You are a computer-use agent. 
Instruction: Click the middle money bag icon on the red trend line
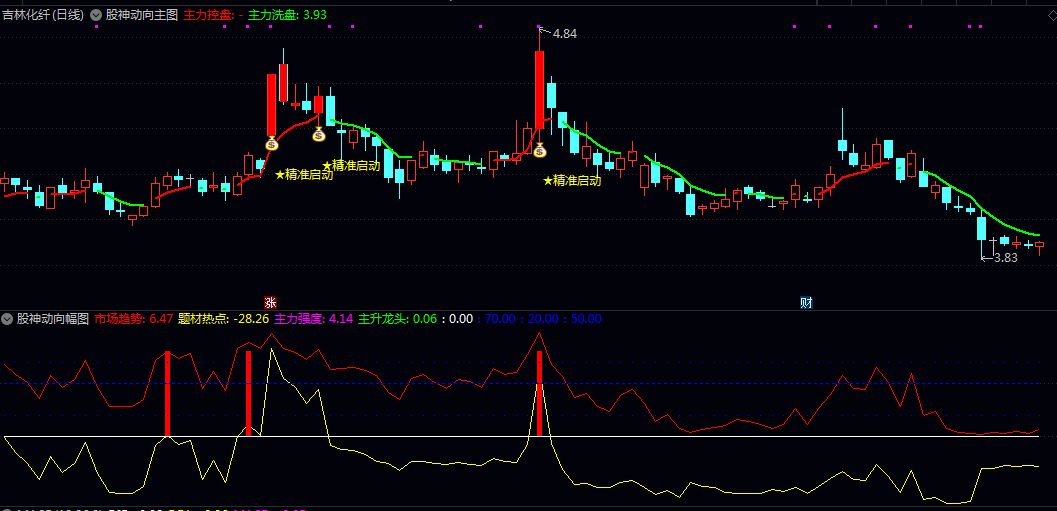pos(319,134)
